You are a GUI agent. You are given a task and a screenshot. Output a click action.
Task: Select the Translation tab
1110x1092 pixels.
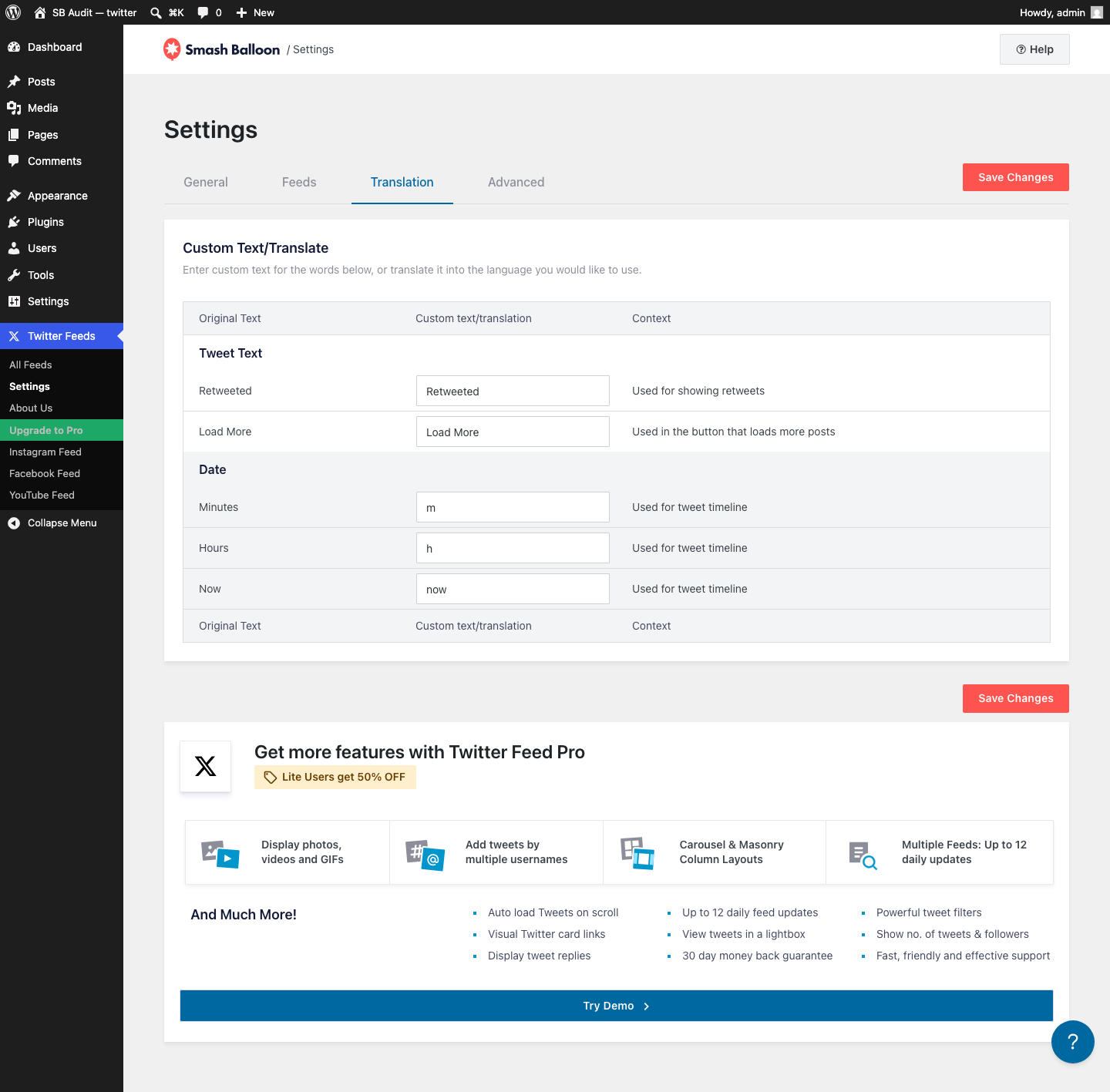pyautogui.click(x=402, y=183)
